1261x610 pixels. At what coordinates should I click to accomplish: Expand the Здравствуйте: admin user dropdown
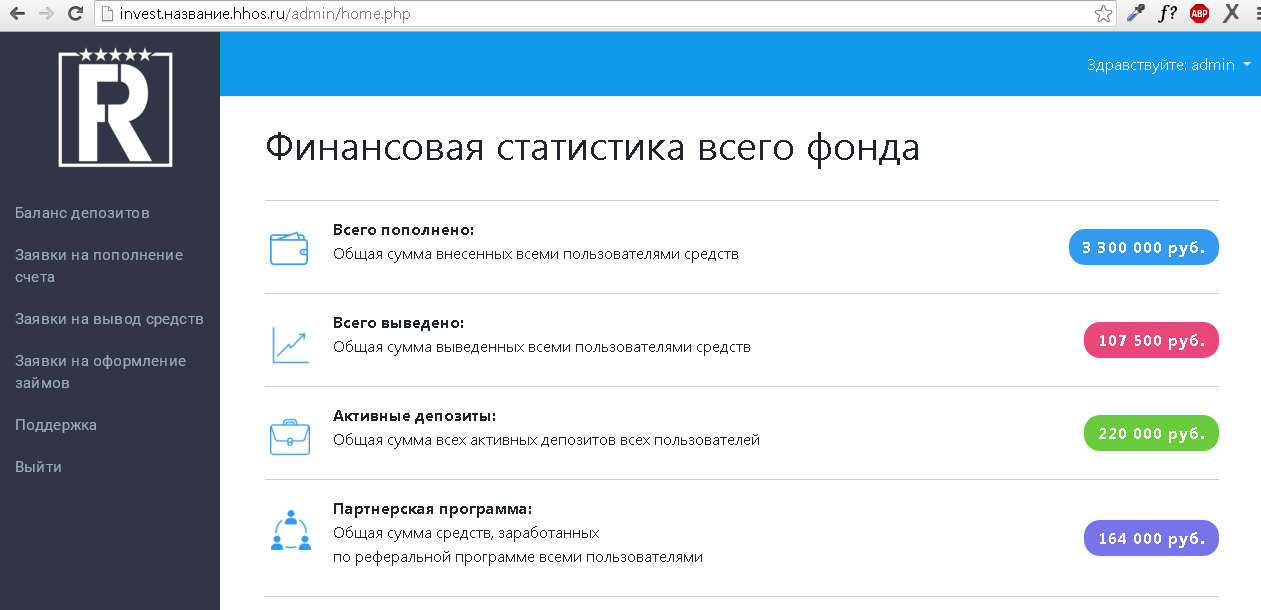coord(1168,65)
